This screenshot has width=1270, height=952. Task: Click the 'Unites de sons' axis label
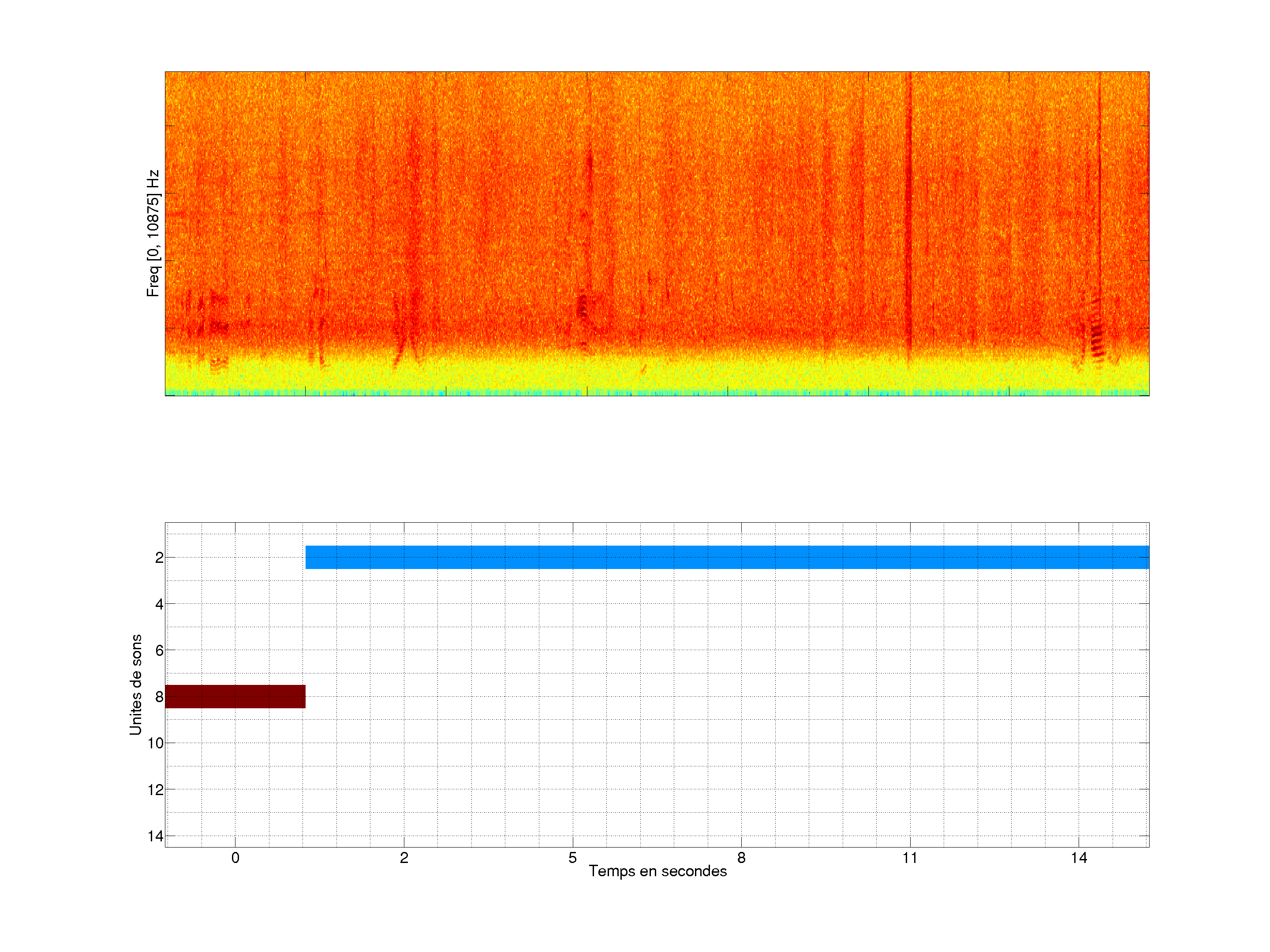point(135,684)
